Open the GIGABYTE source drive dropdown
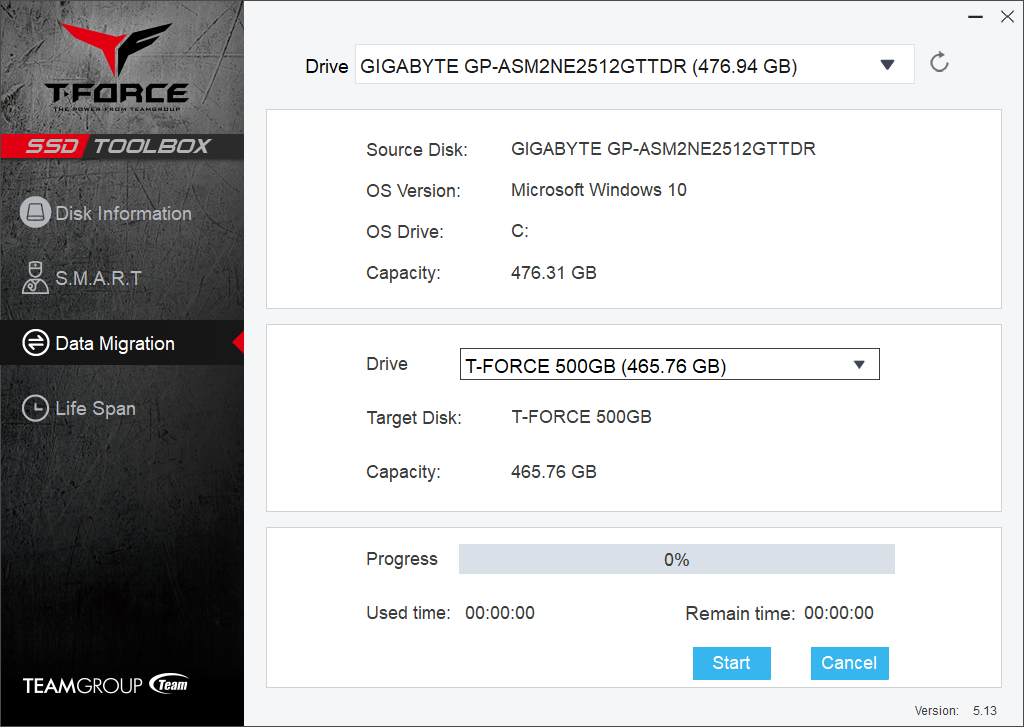This screenshot has width=1024, height=727. pyautogui.click(x=634, y=65)
